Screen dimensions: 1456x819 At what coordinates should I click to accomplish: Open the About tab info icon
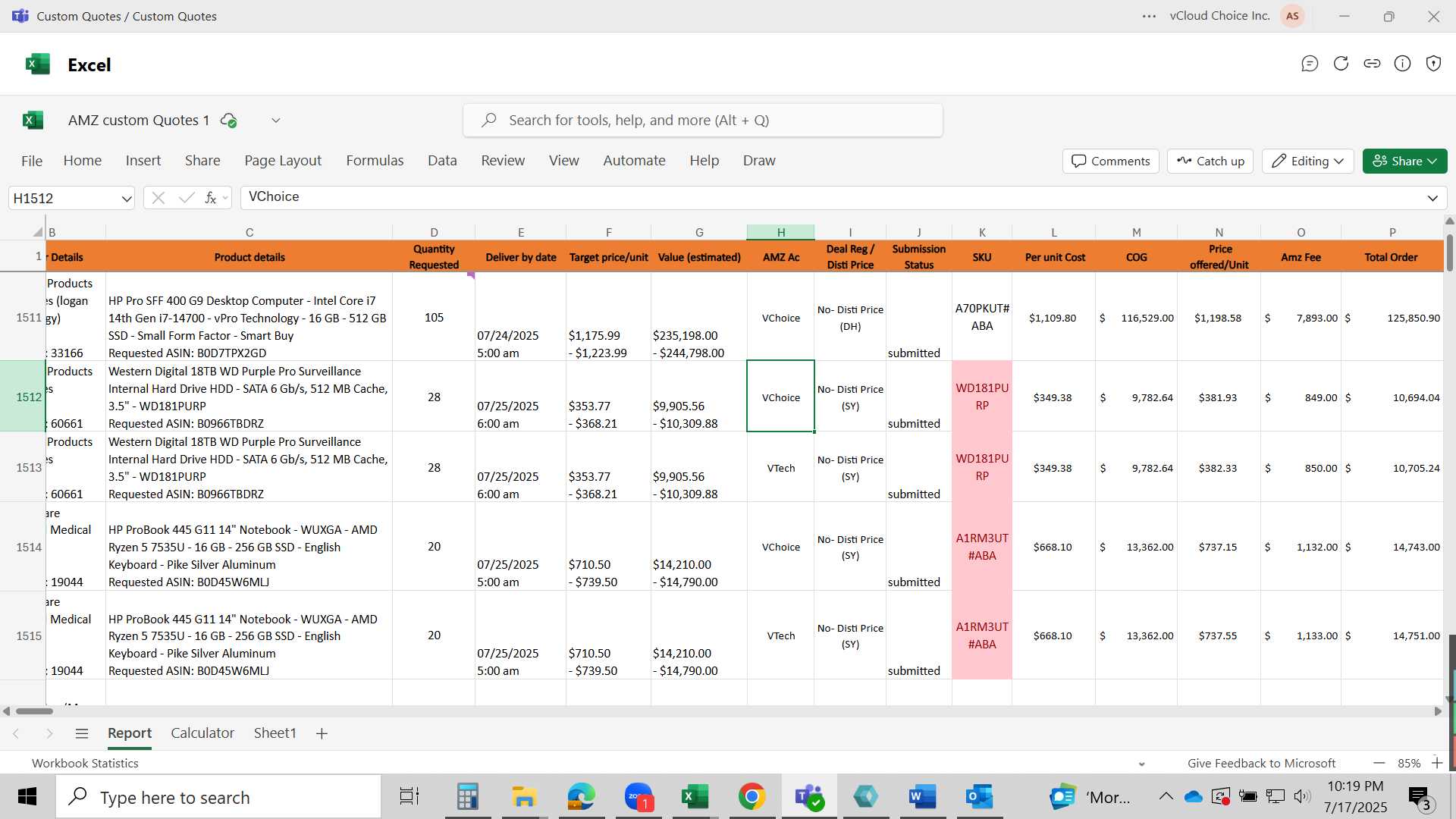click(1403, 64)
